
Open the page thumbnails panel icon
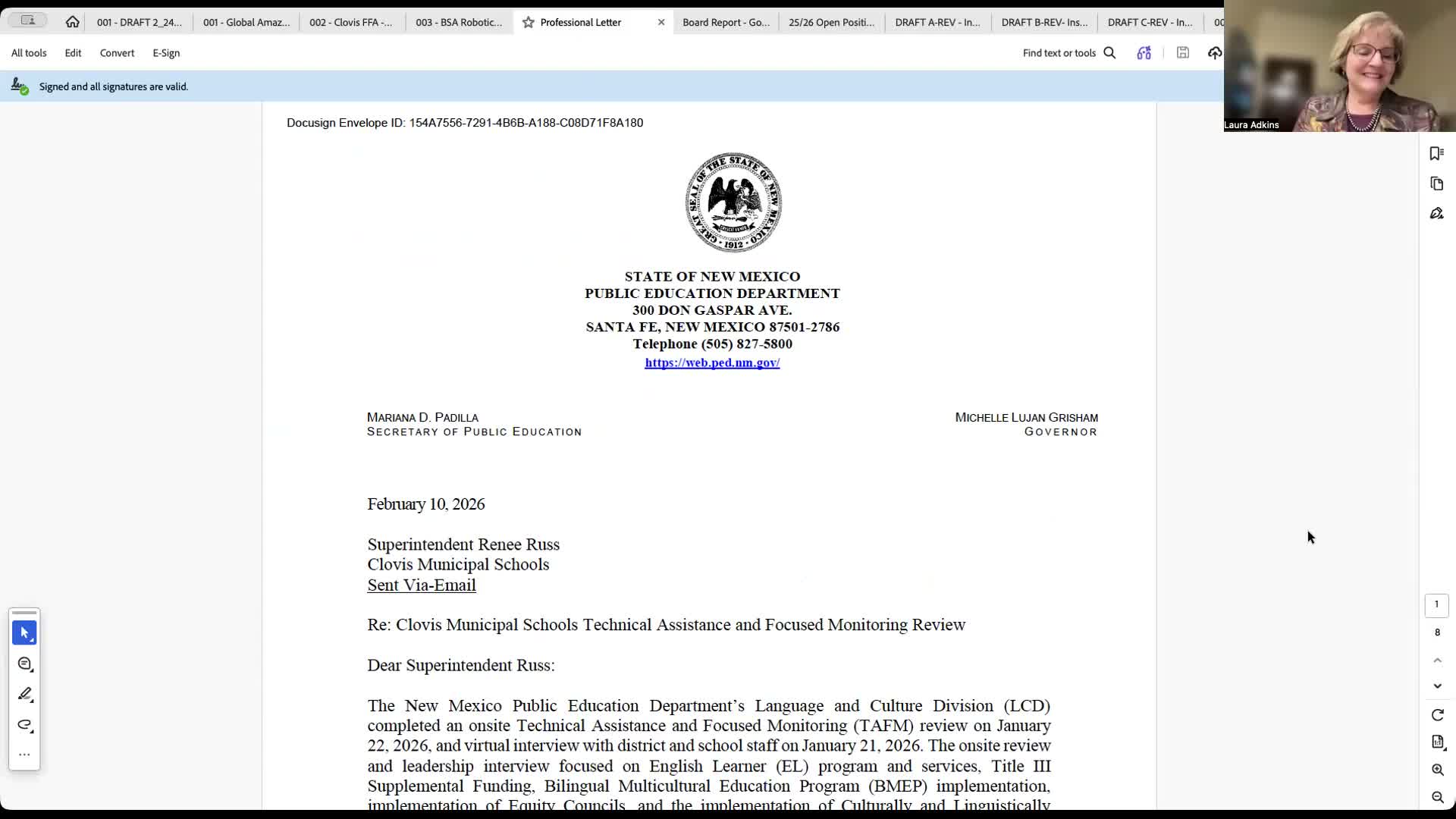1436,184
